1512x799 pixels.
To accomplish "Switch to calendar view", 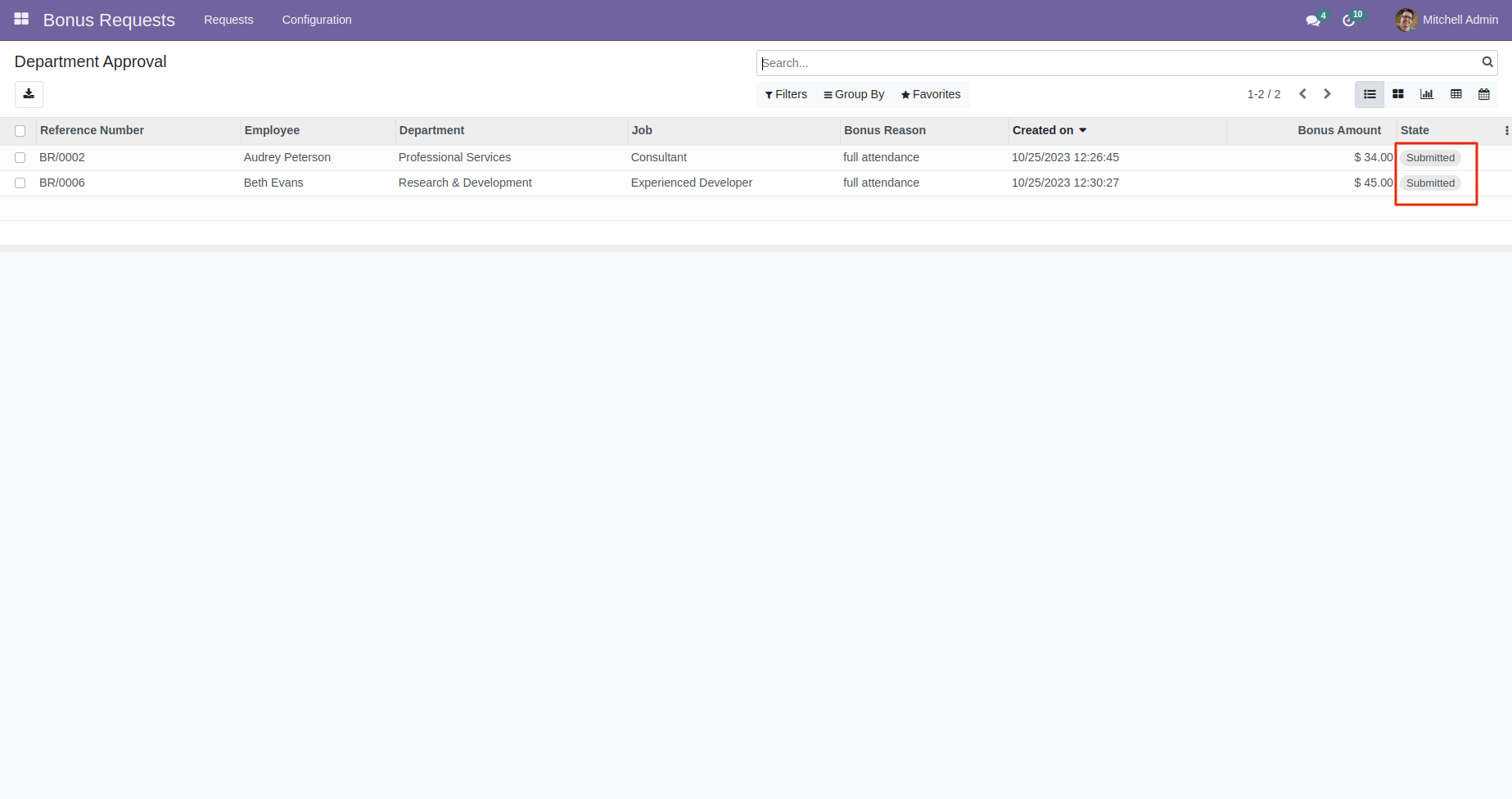I will click(1484, 94).
